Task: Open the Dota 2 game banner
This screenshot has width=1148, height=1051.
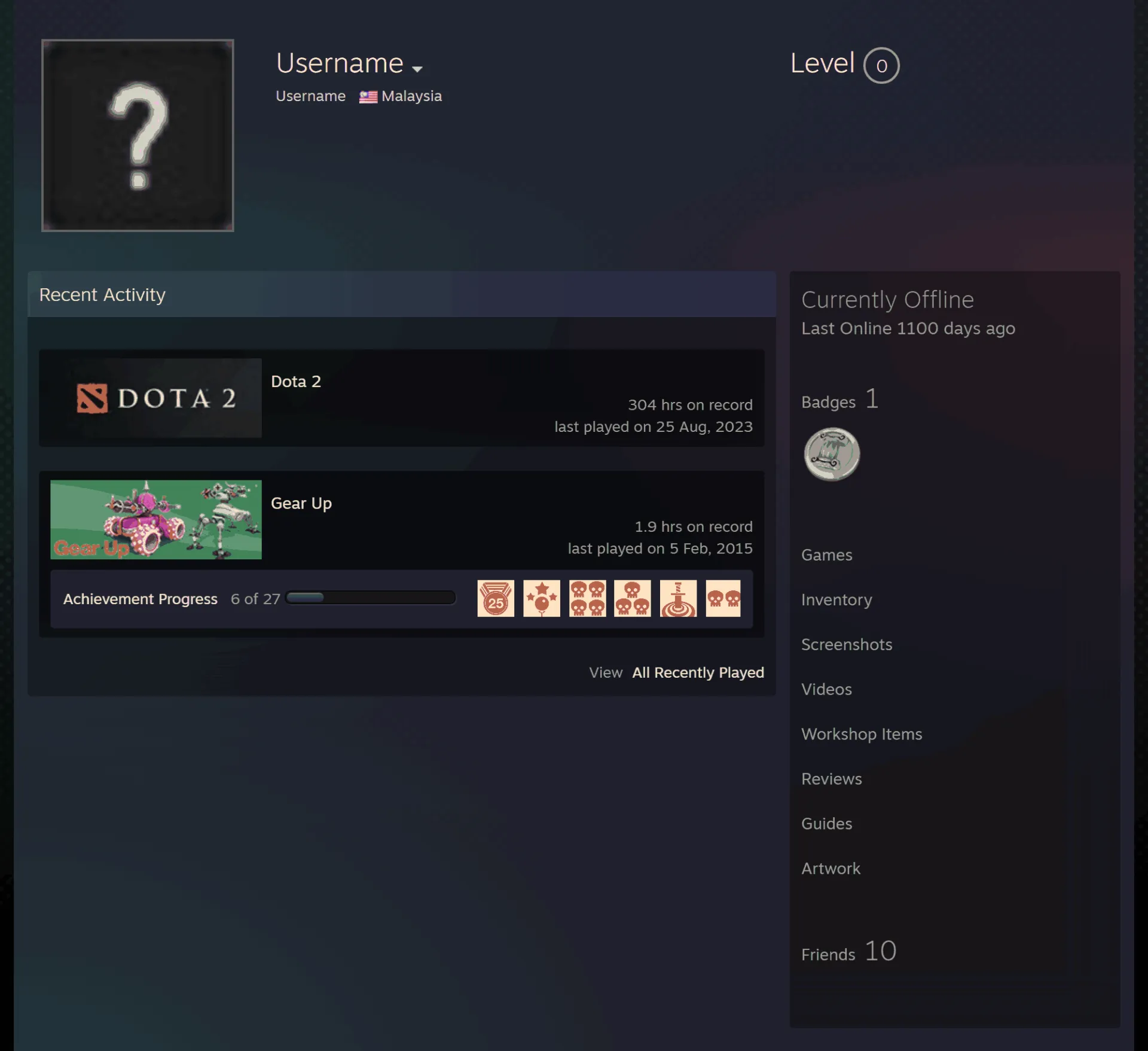Action: pyautogui.click(x=155, y=398)
